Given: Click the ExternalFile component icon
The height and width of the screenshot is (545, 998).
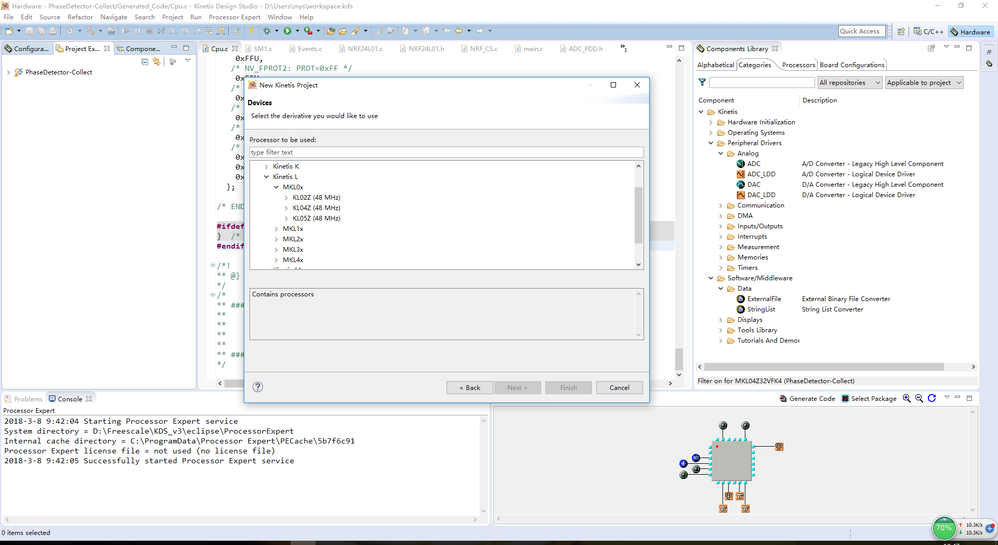Looking at the screenshot, I should 741,299.
